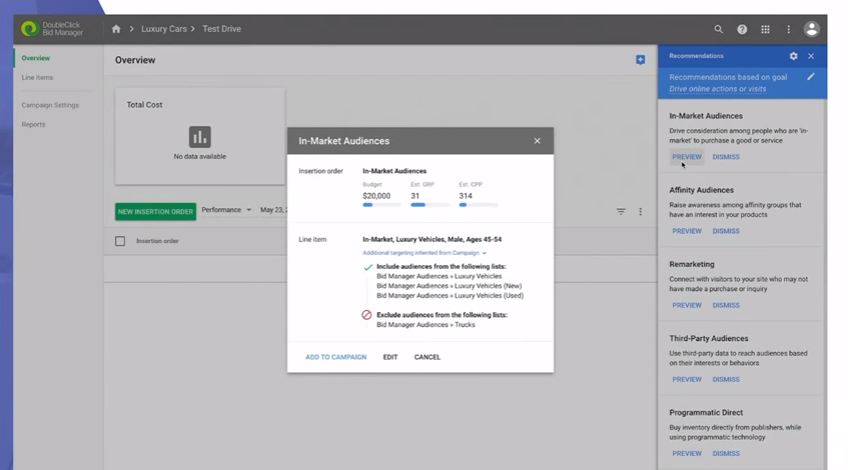Select Line items in the sidebar
Viewport: 848px width, 470px height.
(x=37, y=77)
